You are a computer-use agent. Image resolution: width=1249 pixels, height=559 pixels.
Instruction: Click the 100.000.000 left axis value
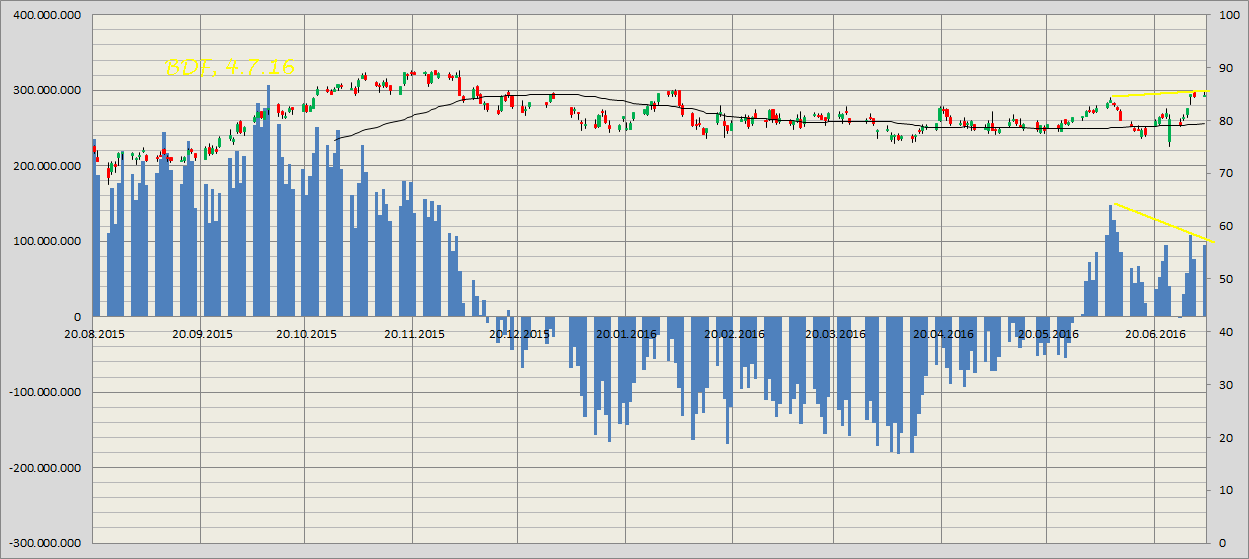(x=47, y=241)
